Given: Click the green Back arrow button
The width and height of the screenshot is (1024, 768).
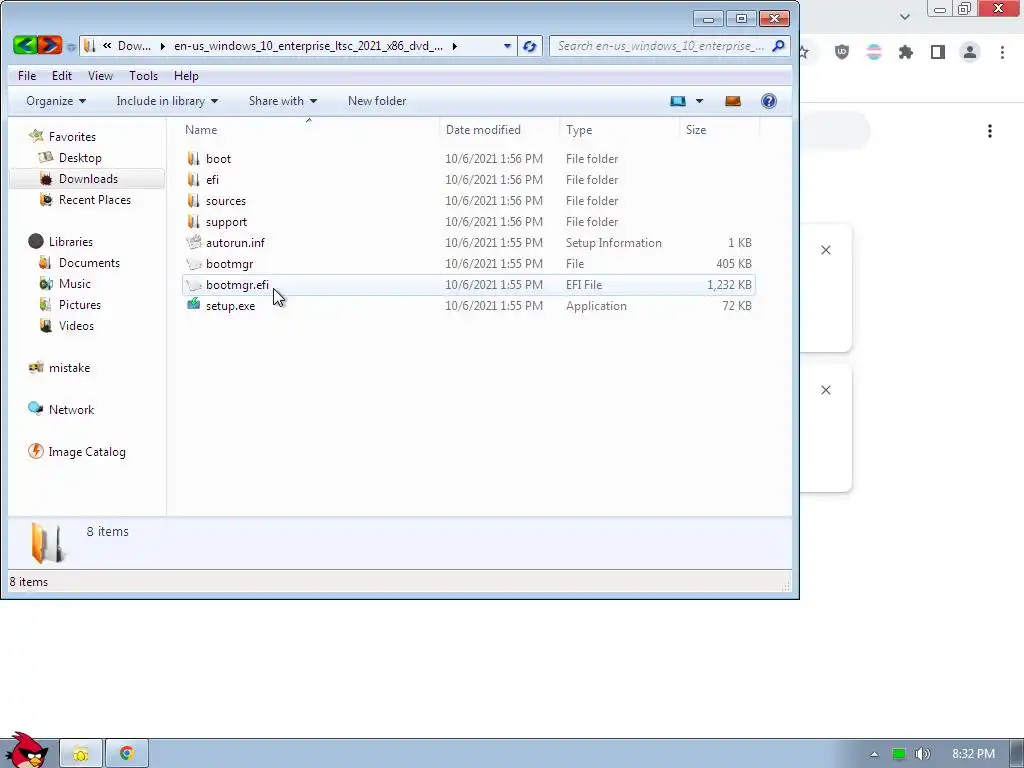Looking at the screenshot, I should click(x=25, y=45).
